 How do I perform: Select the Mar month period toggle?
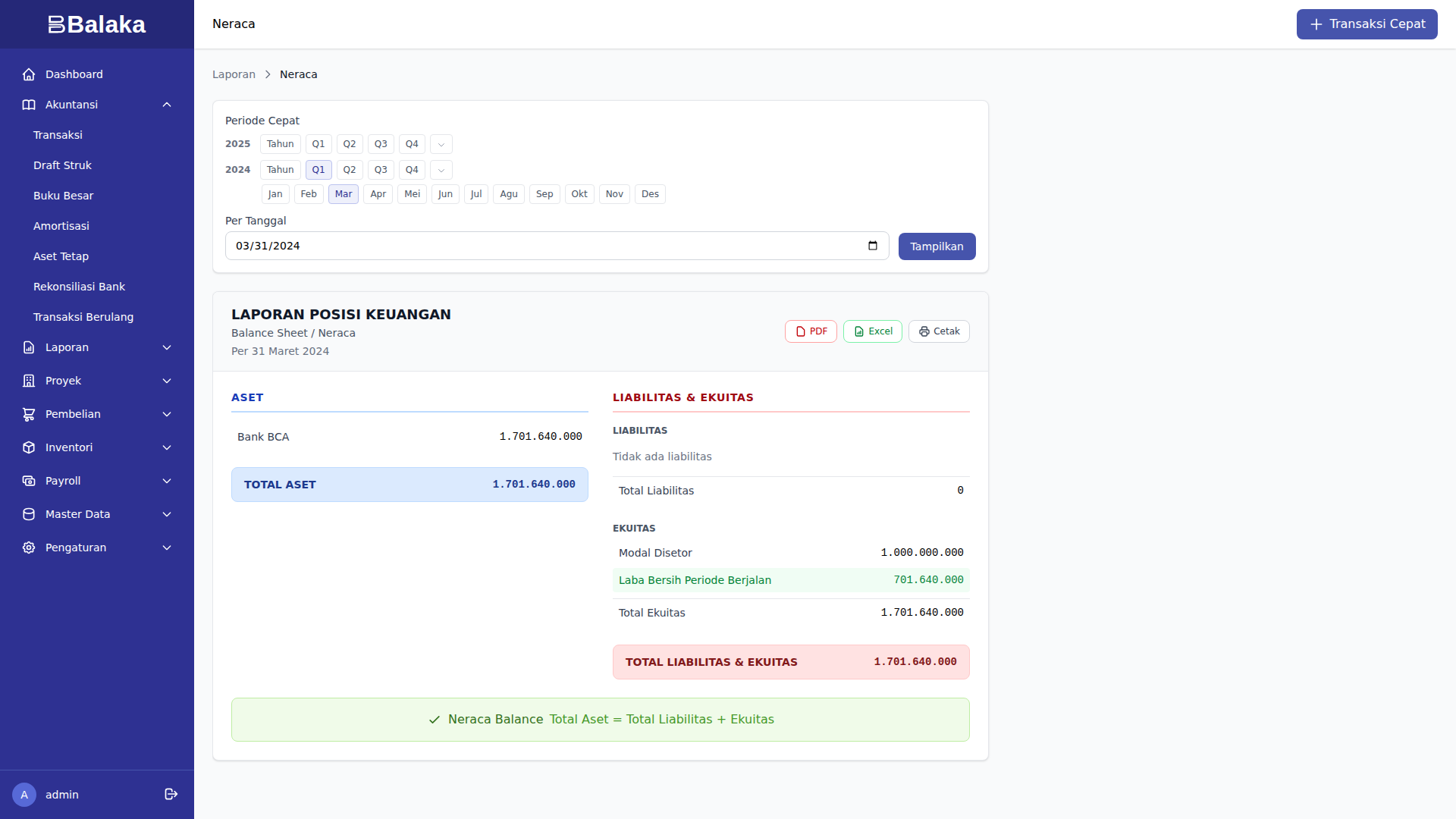(x=343, y=194)
